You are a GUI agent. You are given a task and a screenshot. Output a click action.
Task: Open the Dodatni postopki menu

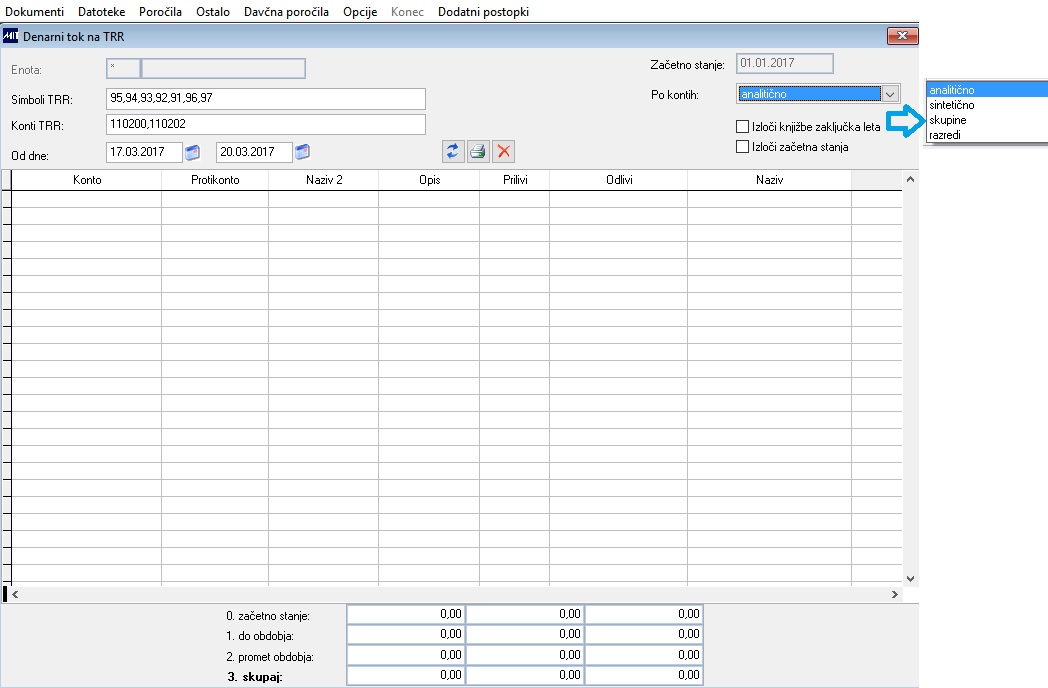(x=483, y=12)
